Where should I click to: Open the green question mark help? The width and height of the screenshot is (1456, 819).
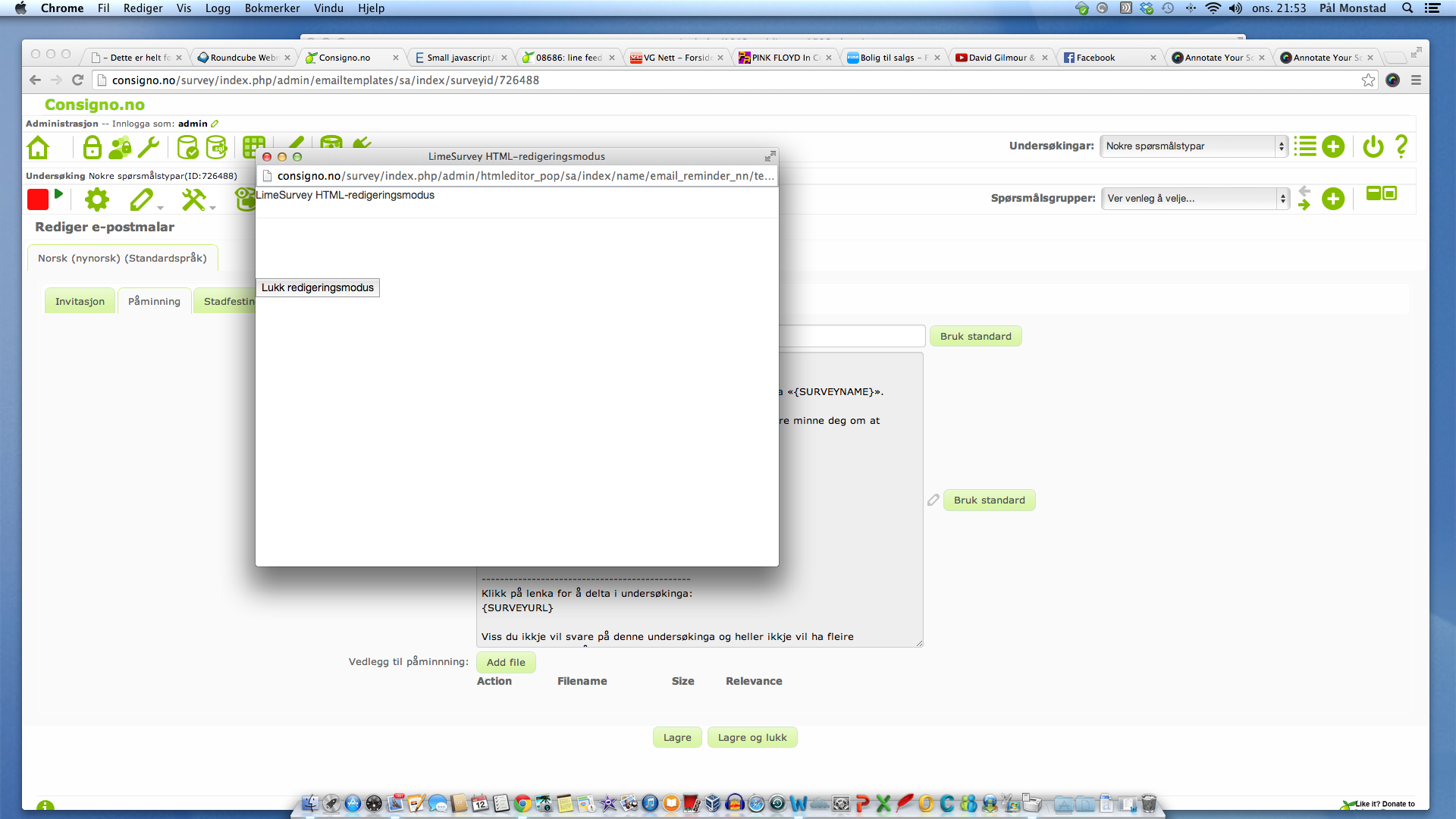1401,146
